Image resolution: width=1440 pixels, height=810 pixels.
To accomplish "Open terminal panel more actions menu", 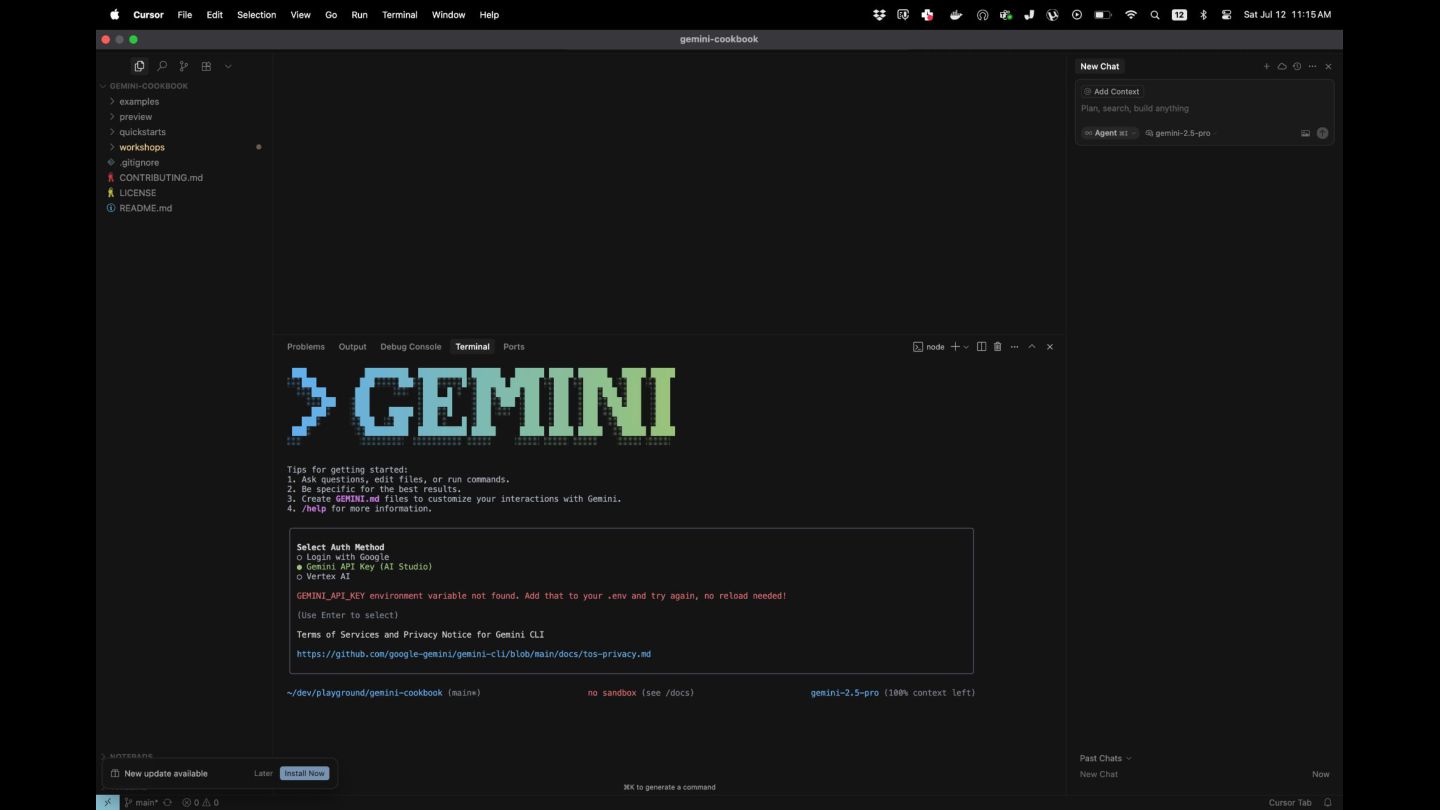I will tap(1014, 347).
